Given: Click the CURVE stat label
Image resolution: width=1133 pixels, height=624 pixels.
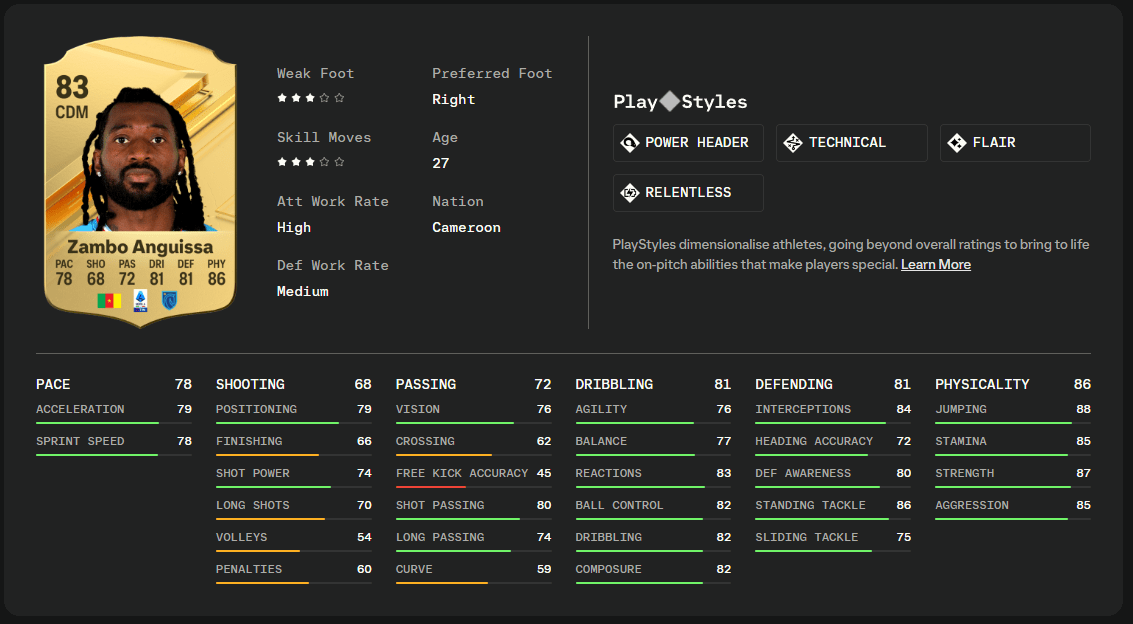Looking at the screenshot, I should pos(414,569).
